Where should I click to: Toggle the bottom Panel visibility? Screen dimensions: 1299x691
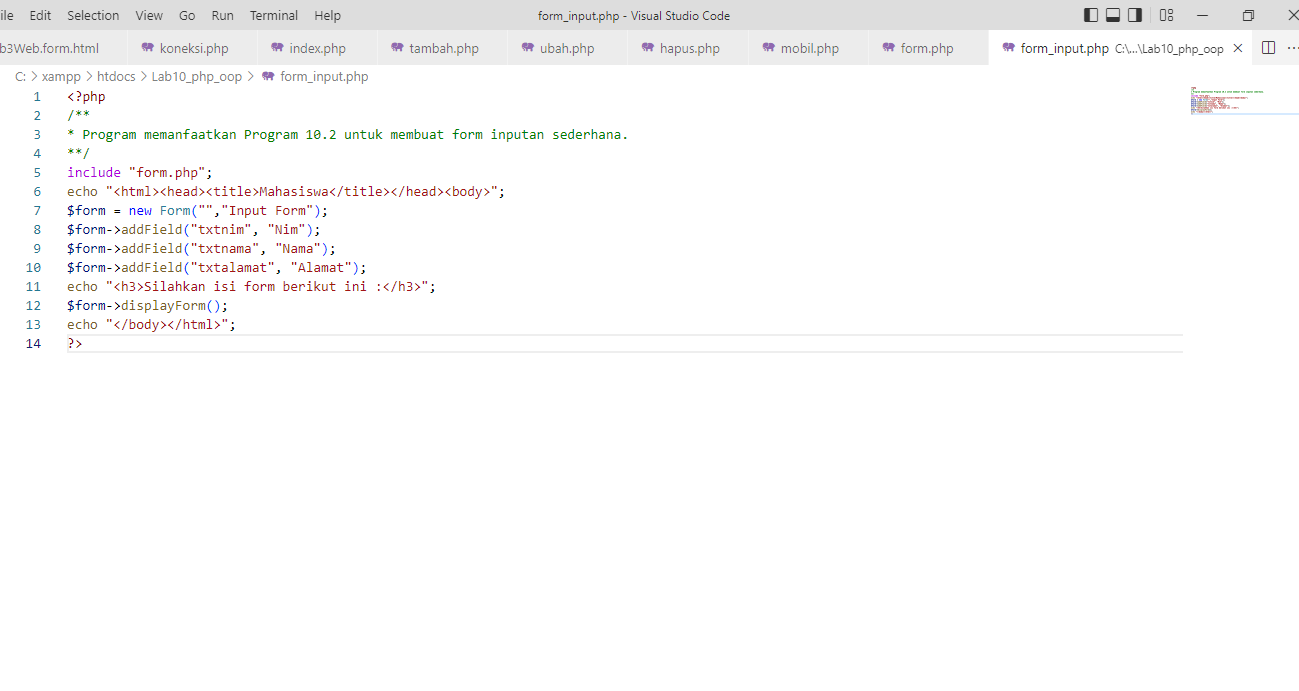tap(1112, 15)
